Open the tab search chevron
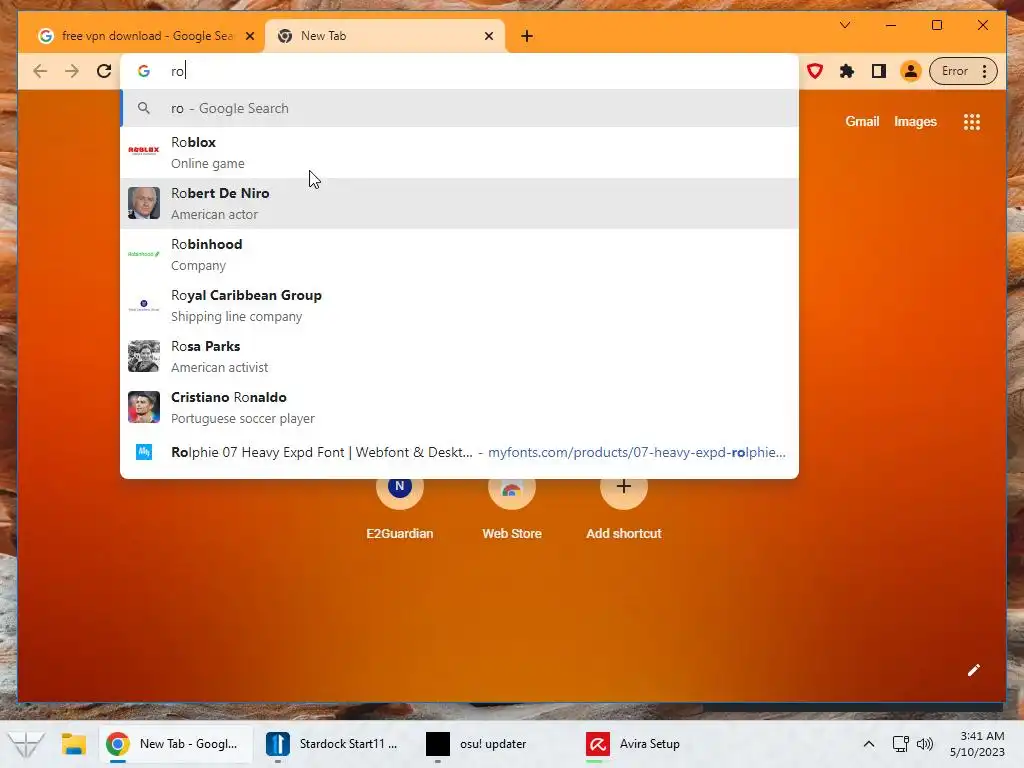The height and width of the screenshot is (768, 1024). pos(844,25)
